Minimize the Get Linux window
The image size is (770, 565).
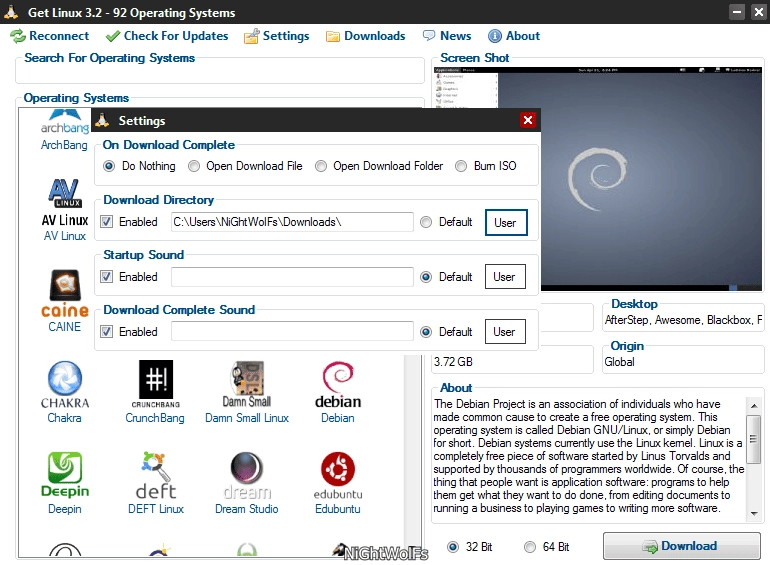(x=737, y=12)
